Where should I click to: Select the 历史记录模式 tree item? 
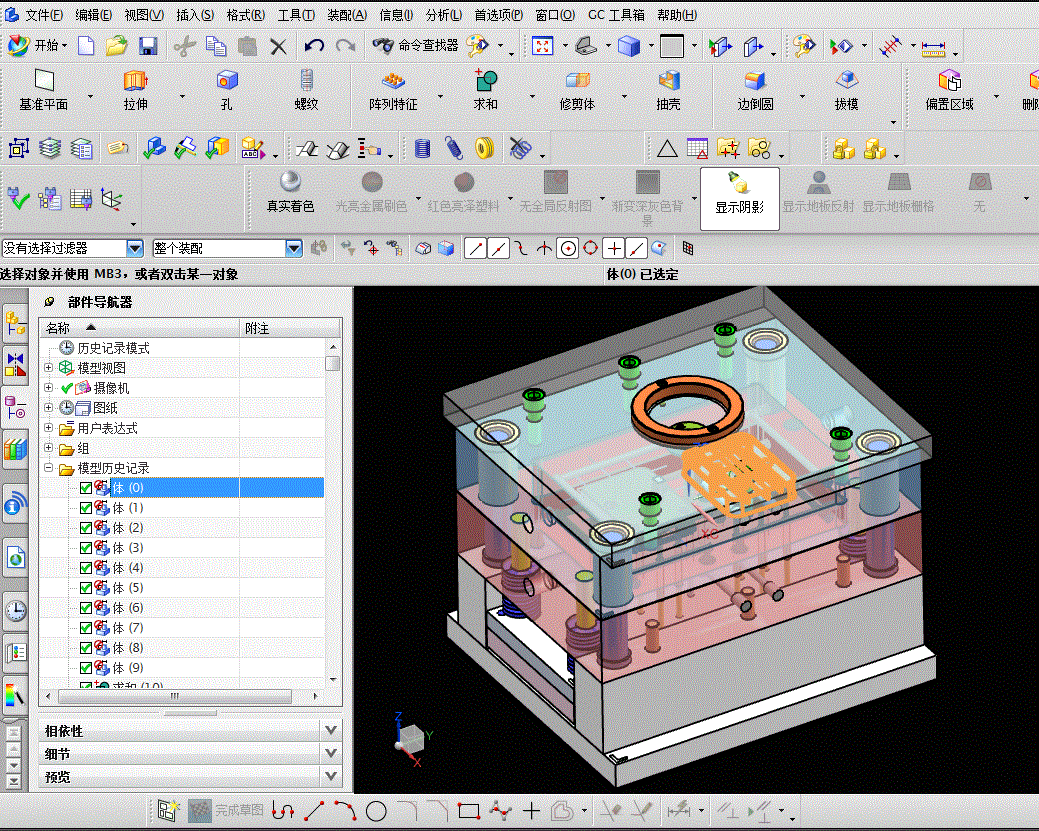pyautogui.click(x=113, y=348)
